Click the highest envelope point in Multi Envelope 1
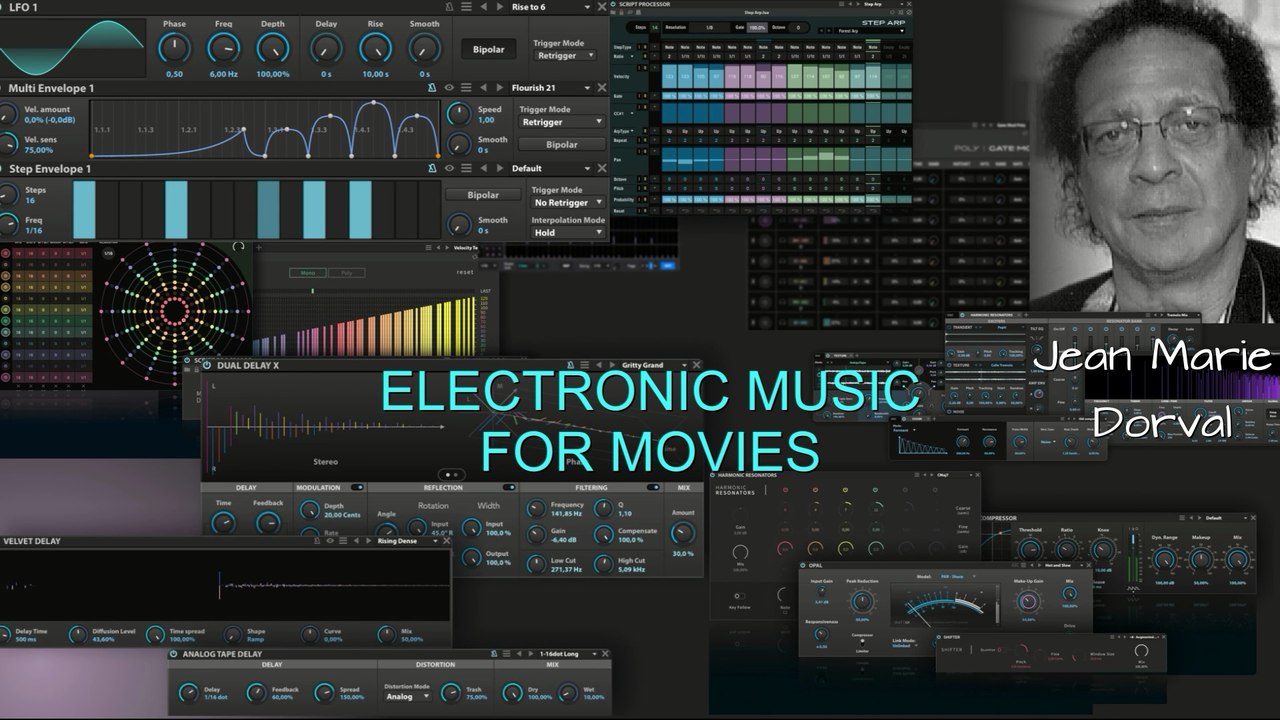Image resolution: width=1280 pixels, height=720 pixels. [375, 103]
